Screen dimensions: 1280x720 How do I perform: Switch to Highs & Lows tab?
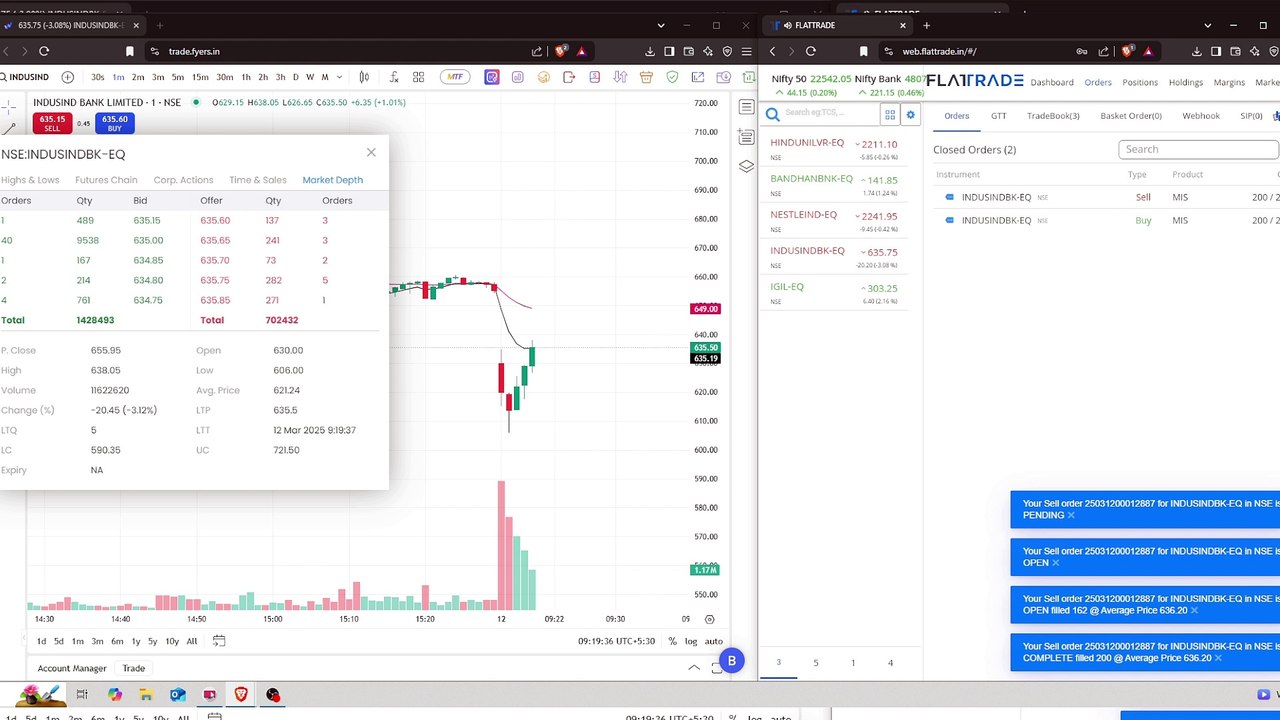point(30,180)
